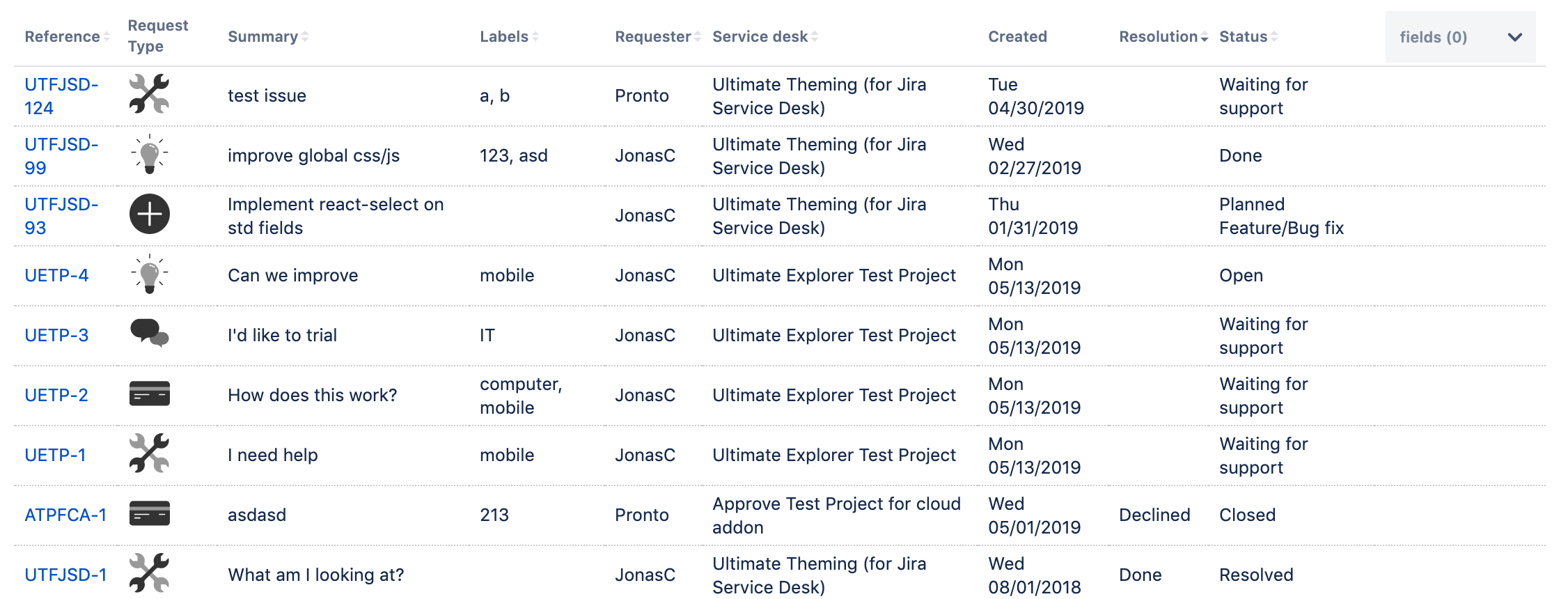Open request UETP-3
1568x599 pixels.
(x=56, y=335)
